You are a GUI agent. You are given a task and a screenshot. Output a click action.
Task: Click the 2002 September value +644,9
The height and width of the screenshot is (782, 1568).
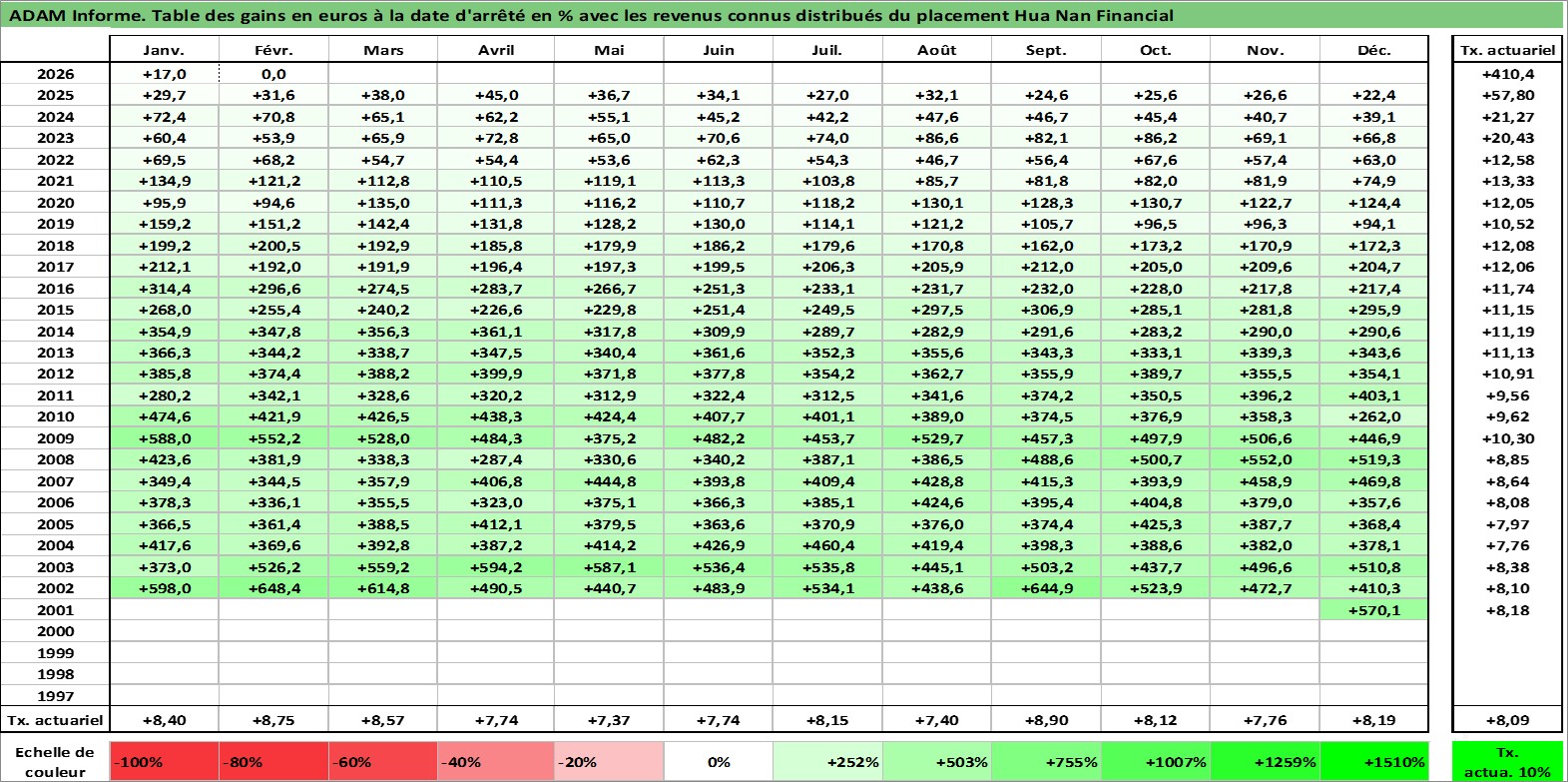tap(1046, 588)
